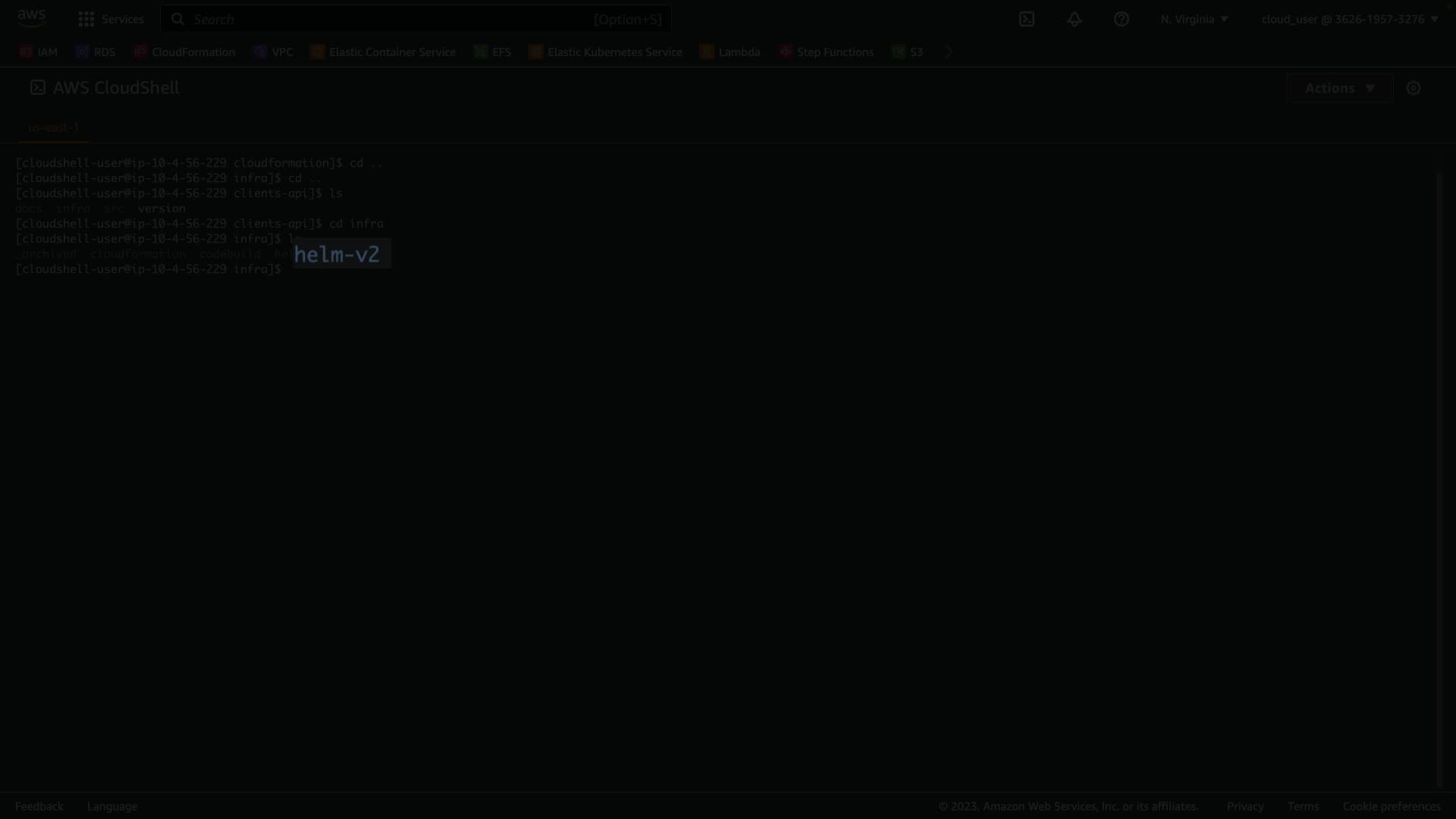Click the terminal vertical scrollbar
Screen dimensions: 1456x819
(1439, 478)
